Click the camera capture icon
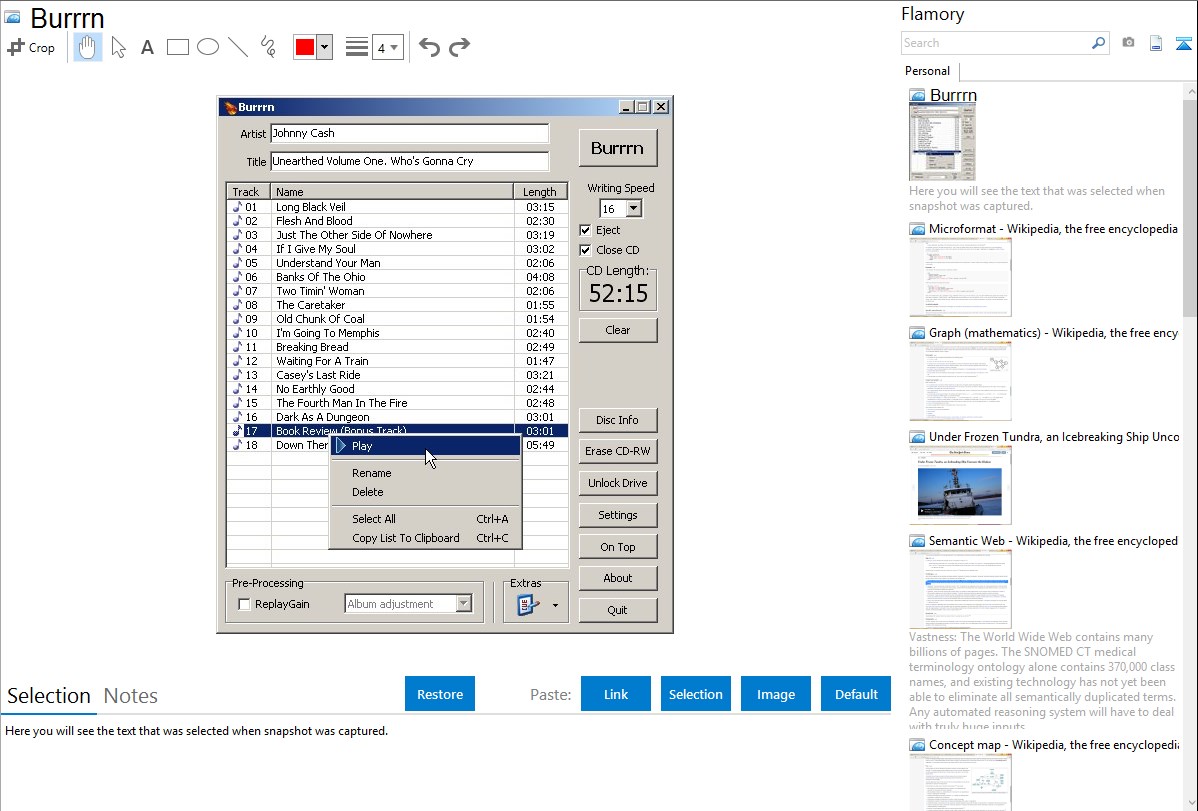This screenshot has width=1198, height=811. tap(1128, 43)
